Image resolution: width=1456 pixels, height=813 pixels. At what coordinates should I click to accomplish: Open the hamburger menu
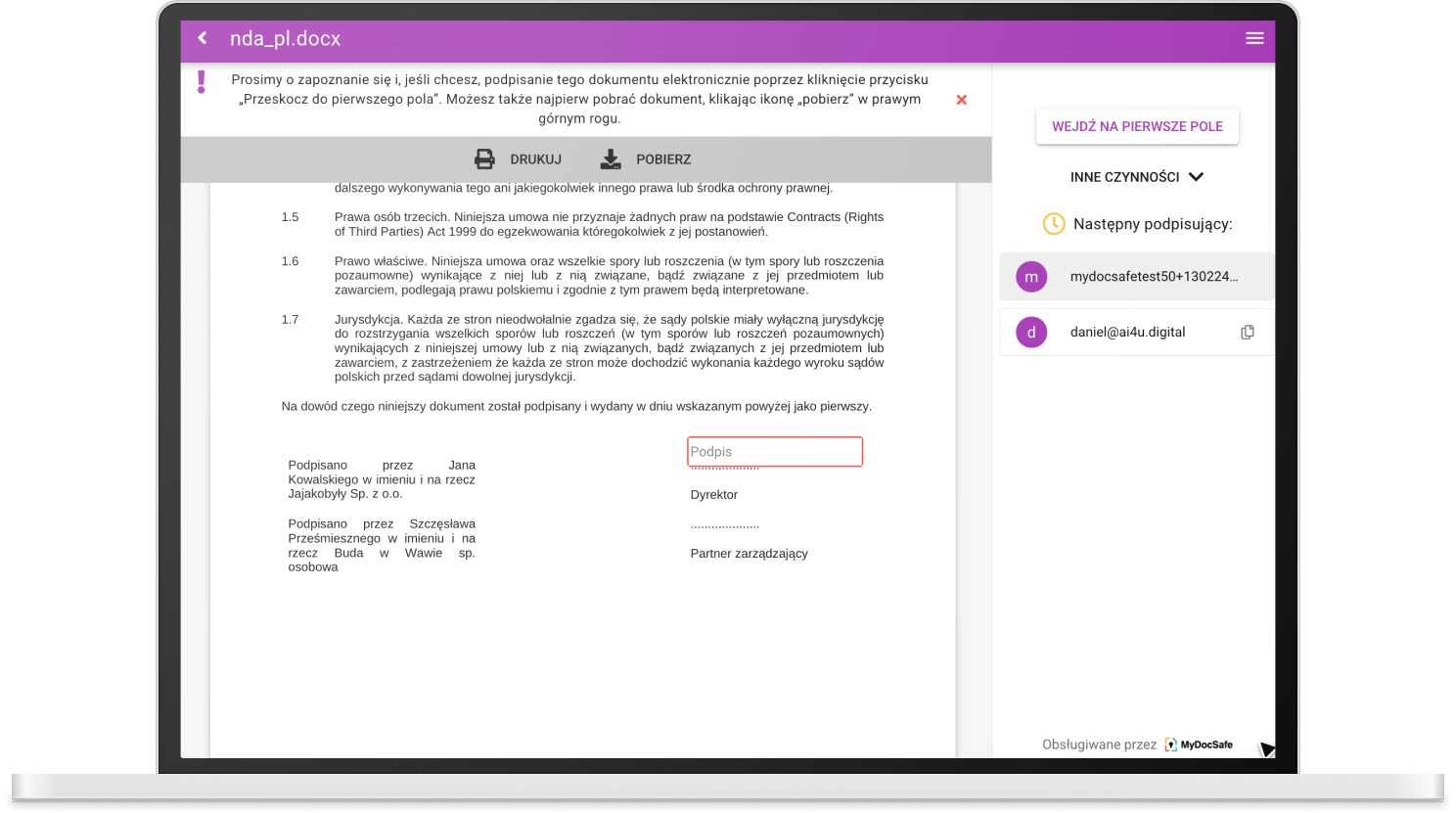pos(1254,38)
